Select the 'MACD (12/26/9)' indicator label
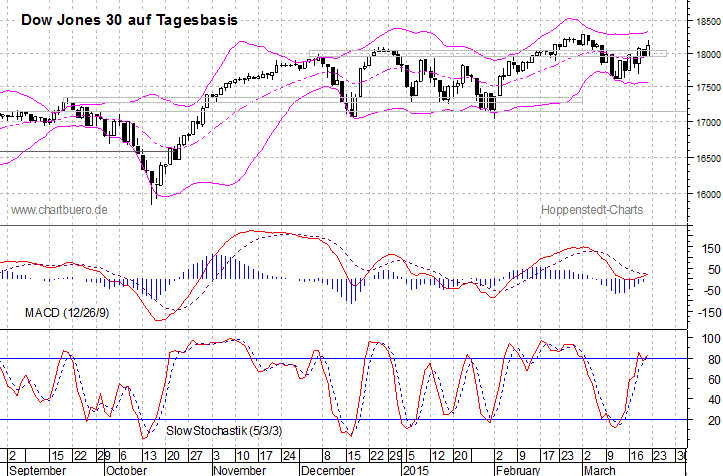 tap(67, 313)
